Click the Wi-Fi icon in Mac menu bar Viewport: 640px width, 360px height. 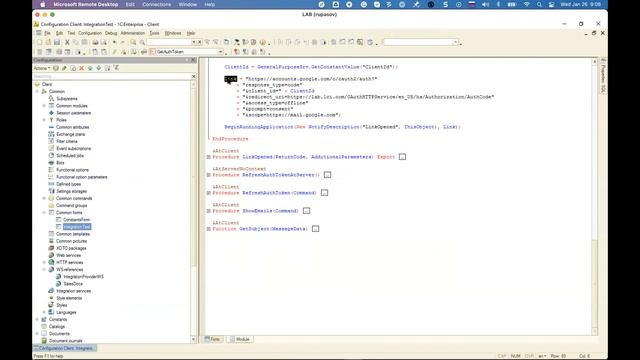[527, 4]
